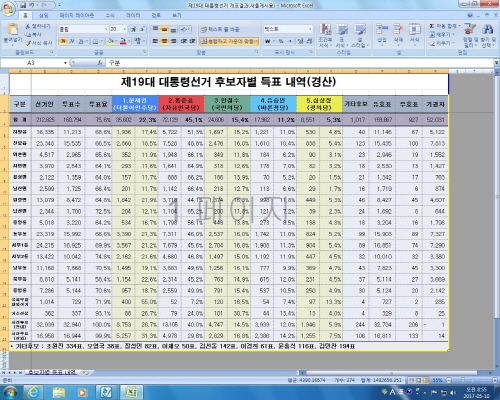Image resolution: width=500 pixels, height=400 pixels.
Task: Open text orientation options
Action: pos(185,29)
